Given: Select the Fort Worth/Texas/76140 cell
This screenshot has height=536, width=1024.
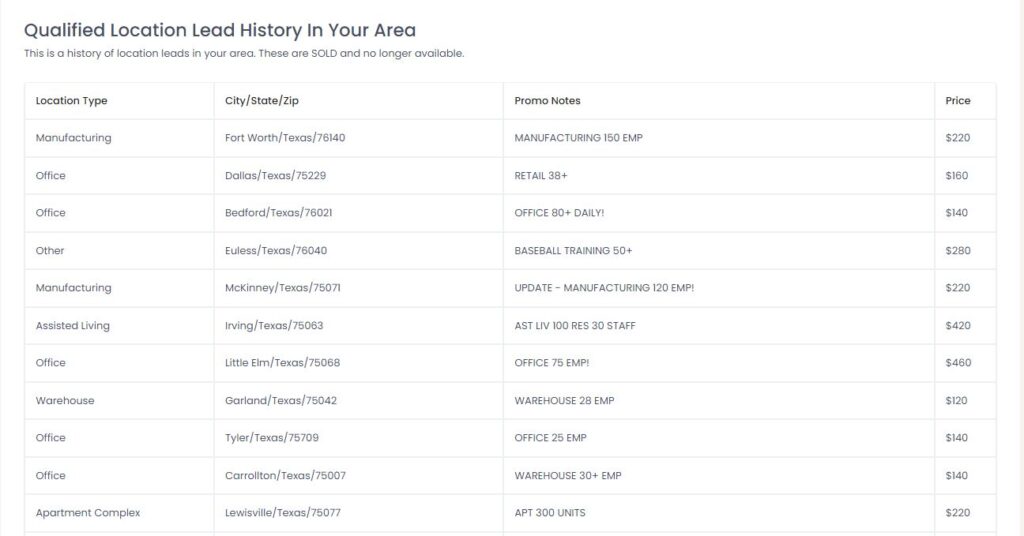Looking at the screenshot, I should click(x=285, y=138).
